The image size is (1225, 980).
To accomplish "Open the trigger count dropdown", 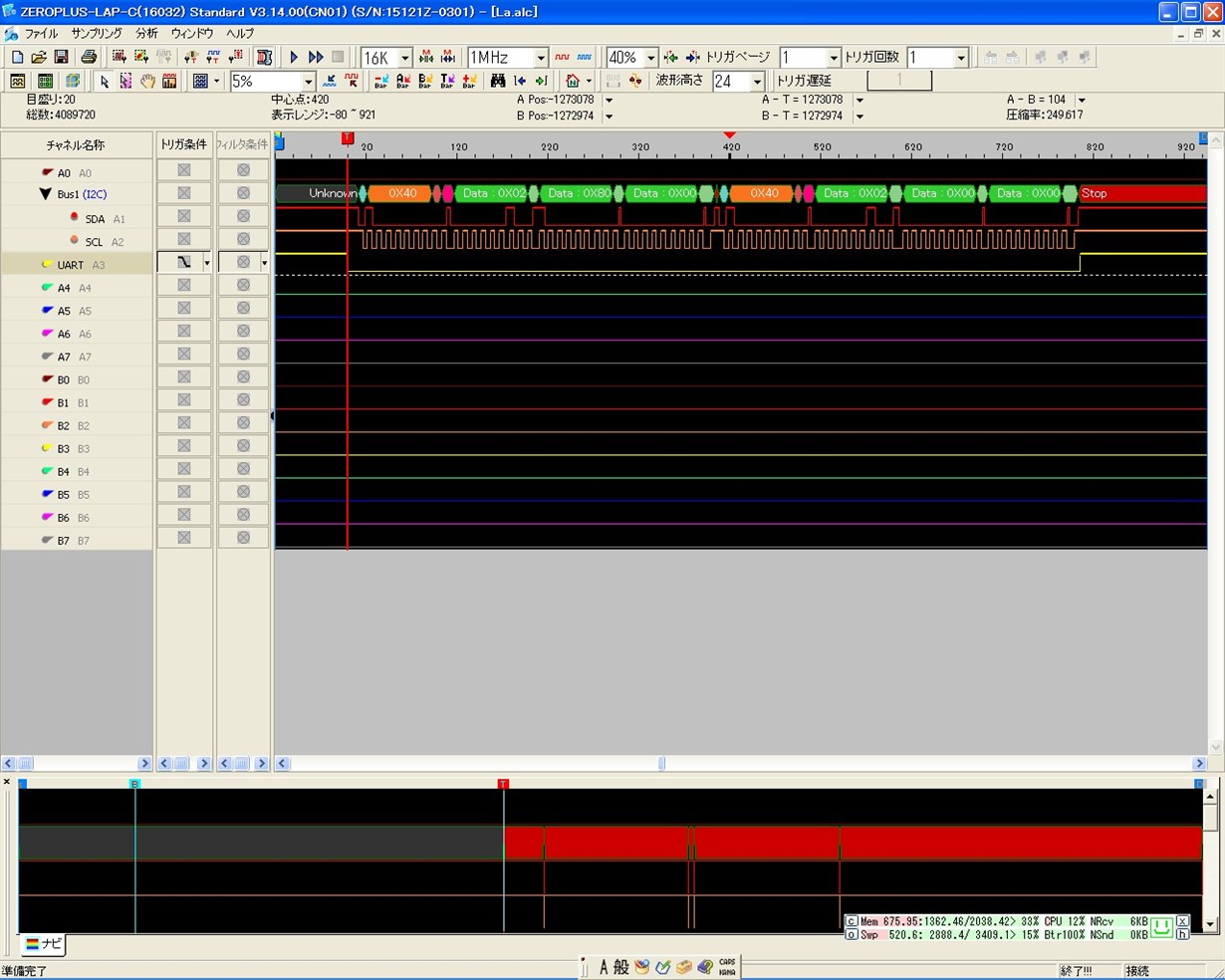I will point(961,58).
